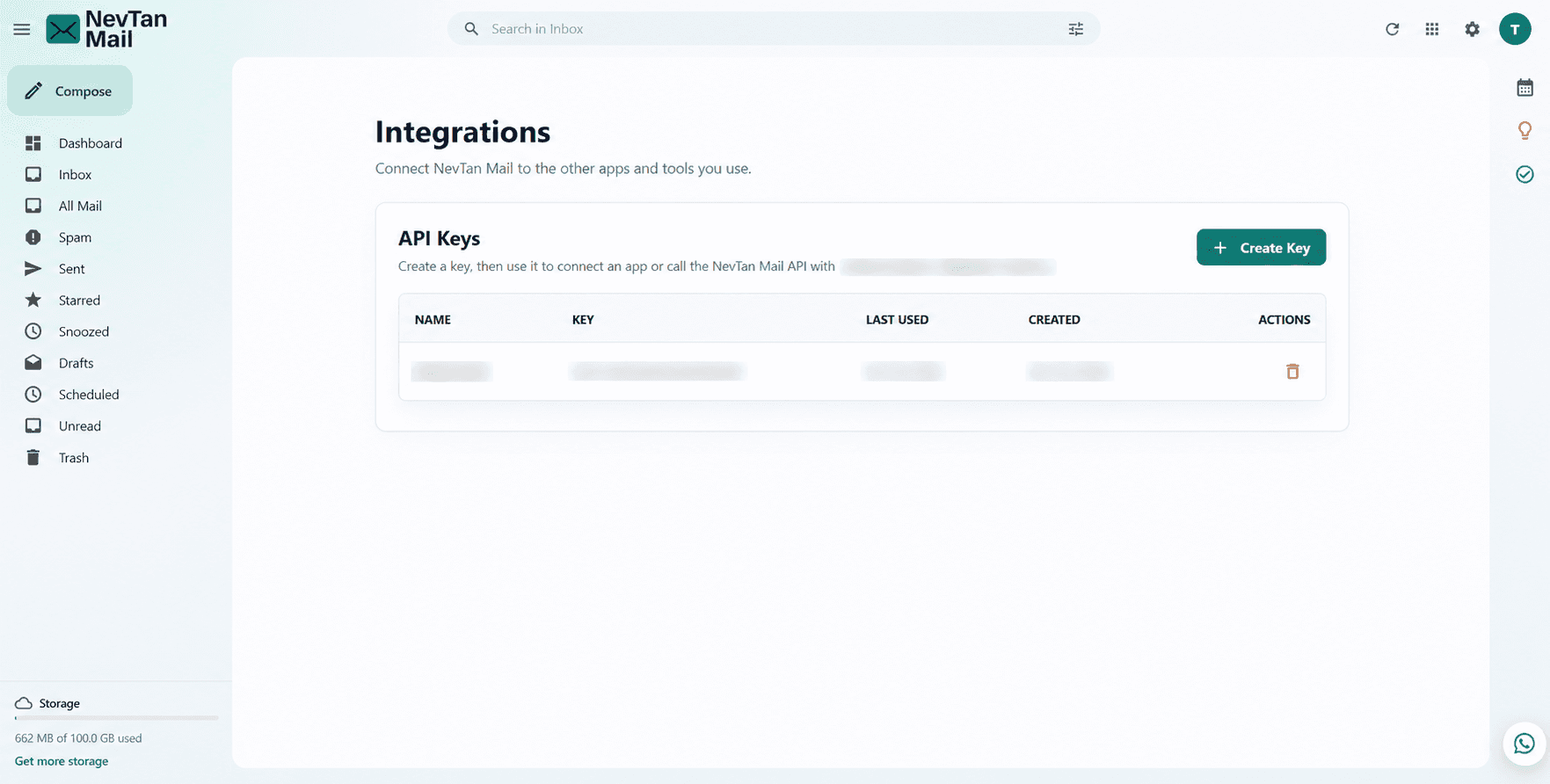Click the 662 MB of 100.0 GB used text
The width and height of the screenshot is (1550, 784).
point(78,738)
